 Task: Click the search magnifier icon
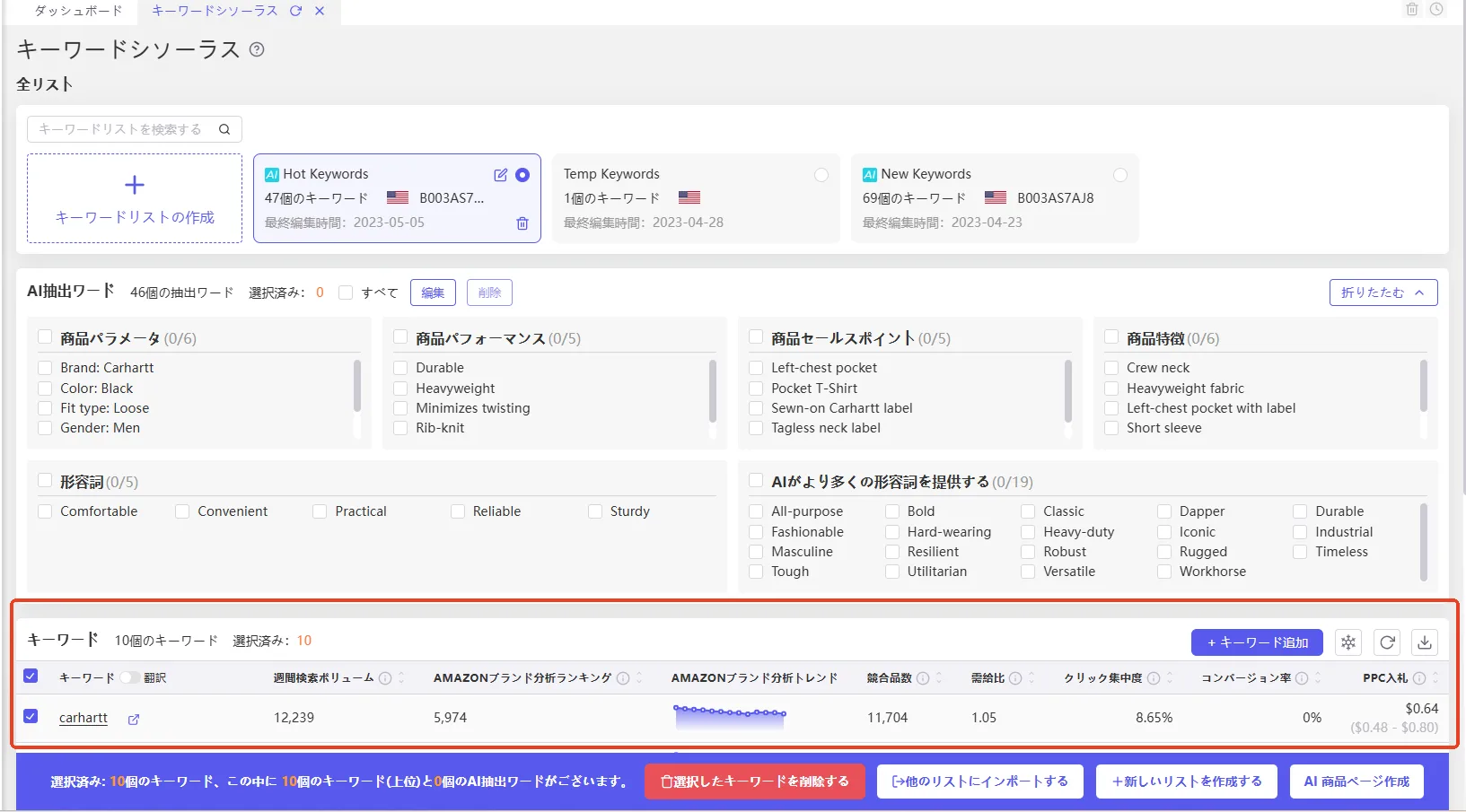coord(224,129)
